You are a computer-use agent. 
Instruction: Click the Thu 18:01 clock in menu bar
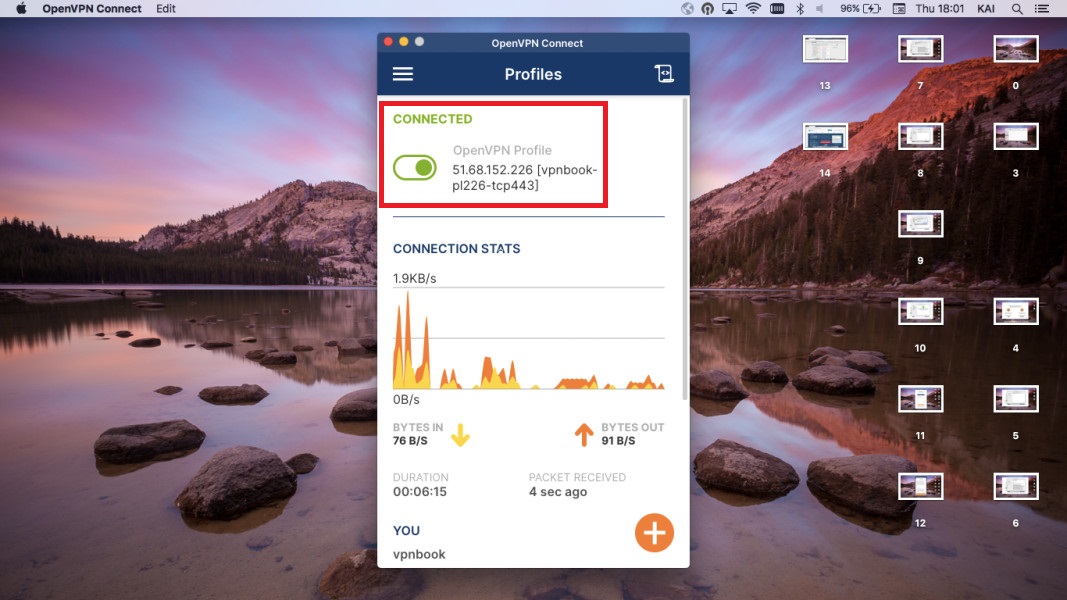point(939,9)
